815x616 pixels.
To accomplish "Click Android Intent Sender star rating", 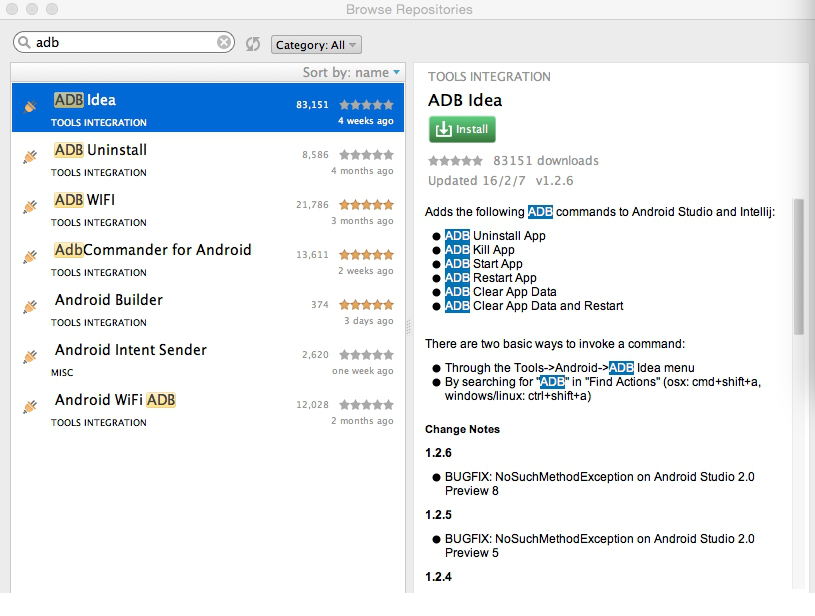I will (x=366, y=355).
